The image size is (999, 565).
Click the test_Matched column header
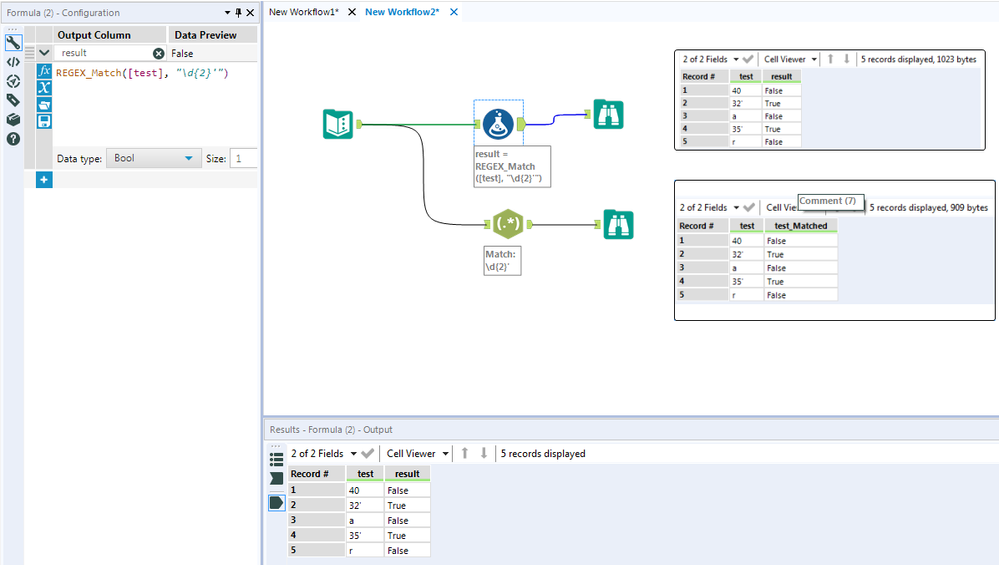click(x=801, y=225)
